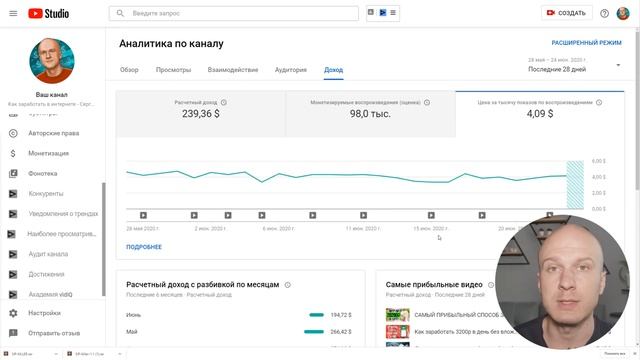
Task: Switch to the Обзор tab
Action: [129, 70]
